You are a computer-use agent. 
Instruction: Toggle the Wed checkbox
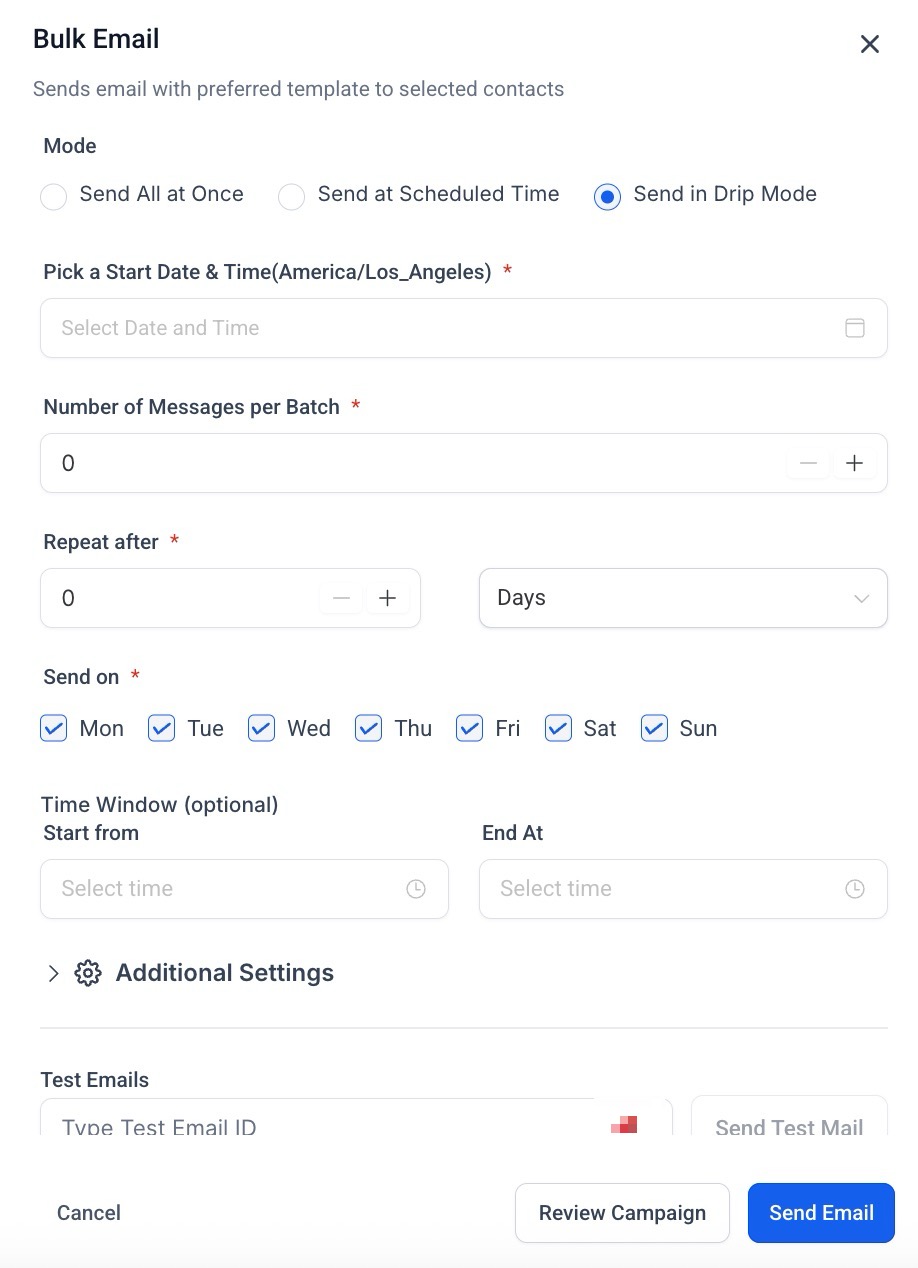[x=261, y=728]
